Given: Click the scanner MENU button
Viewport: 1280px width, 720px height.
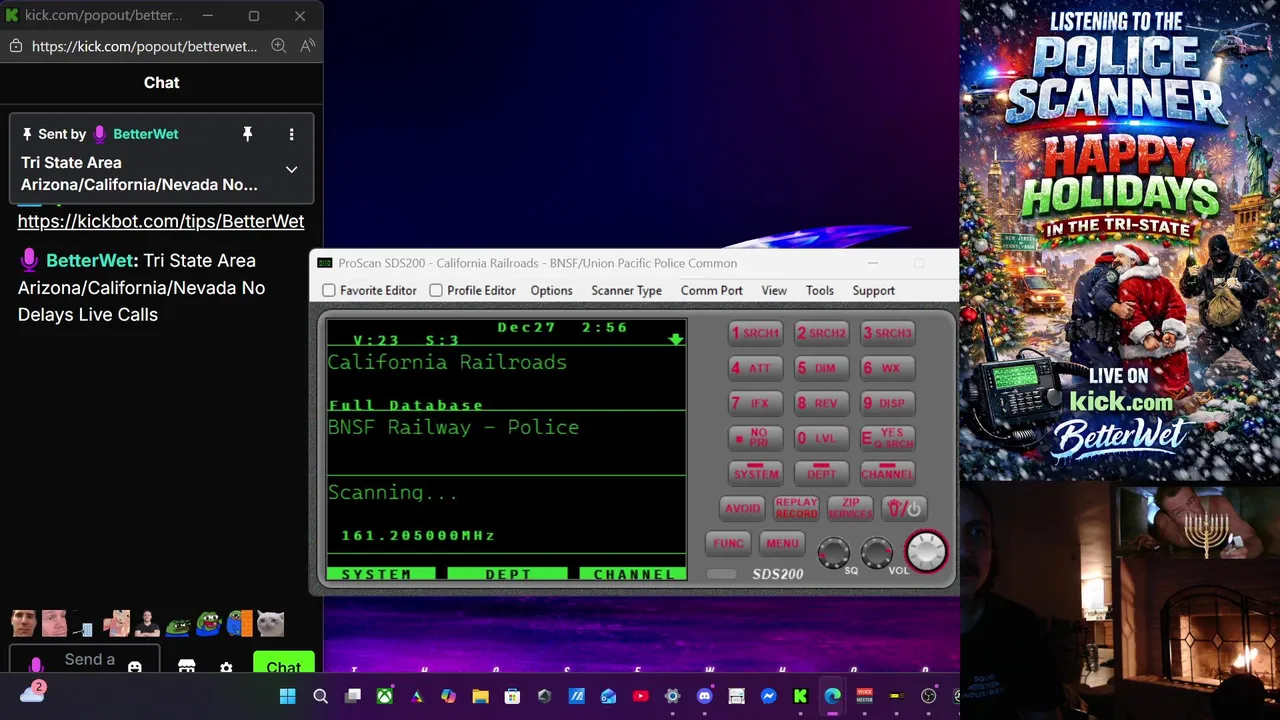Looking at the screenshot, I should pos(782,543).
